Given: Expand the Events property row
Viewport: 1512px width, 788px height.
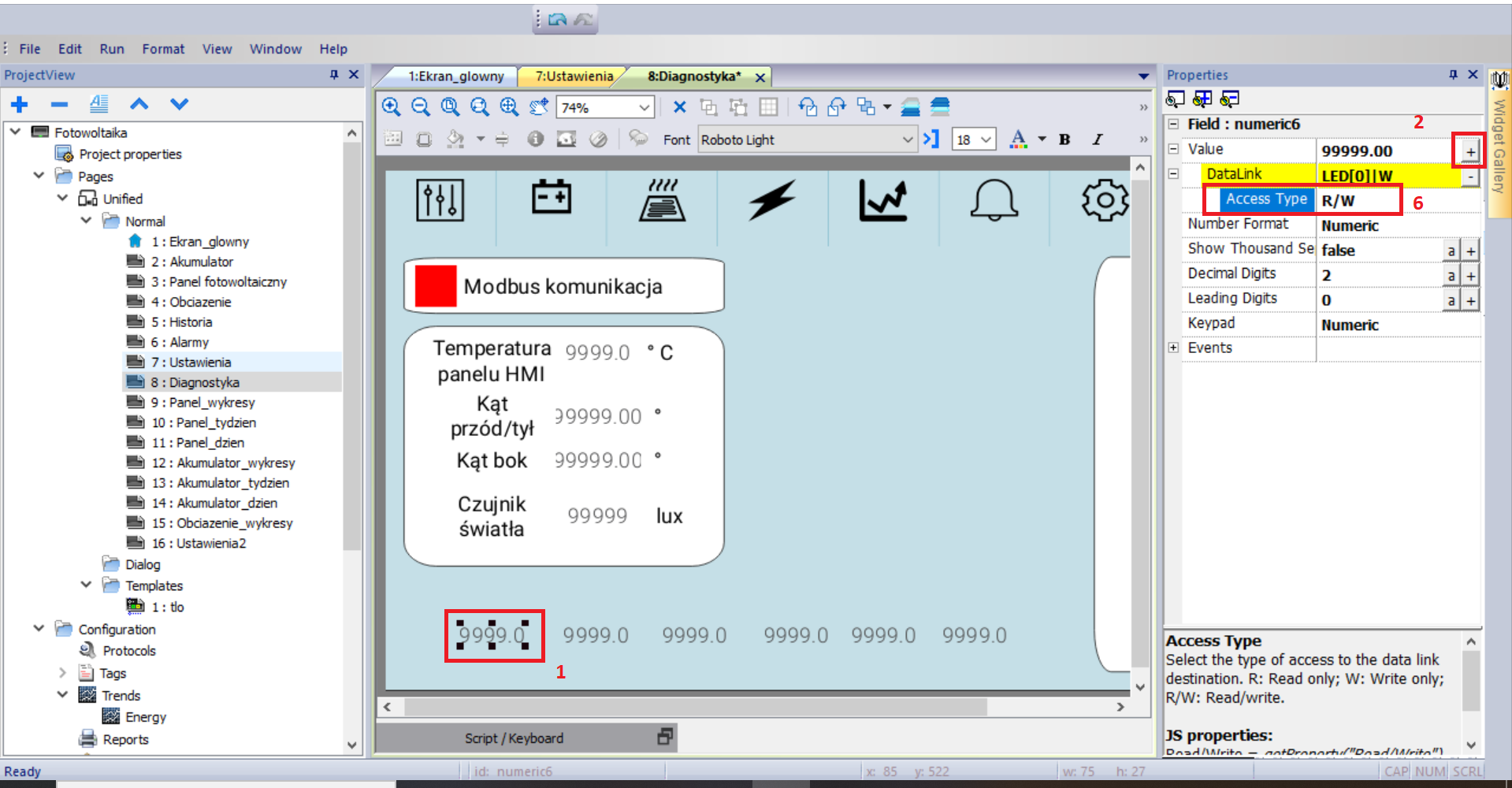Looking at the screenshot, I should (x=1173, y=348).
